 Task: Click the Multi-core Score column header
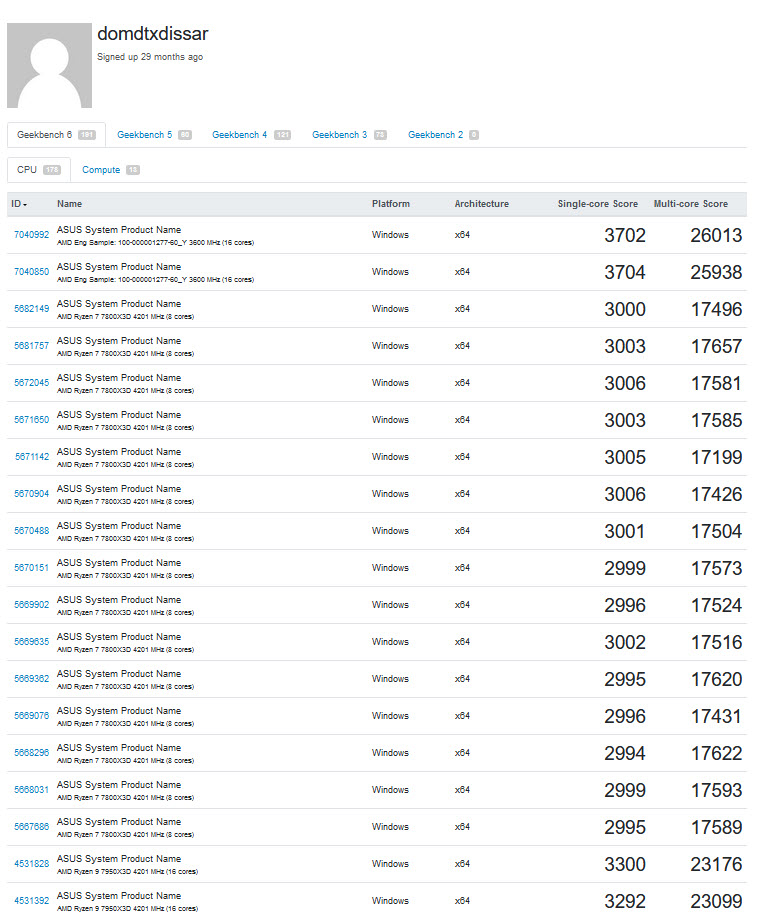[691, 204]
